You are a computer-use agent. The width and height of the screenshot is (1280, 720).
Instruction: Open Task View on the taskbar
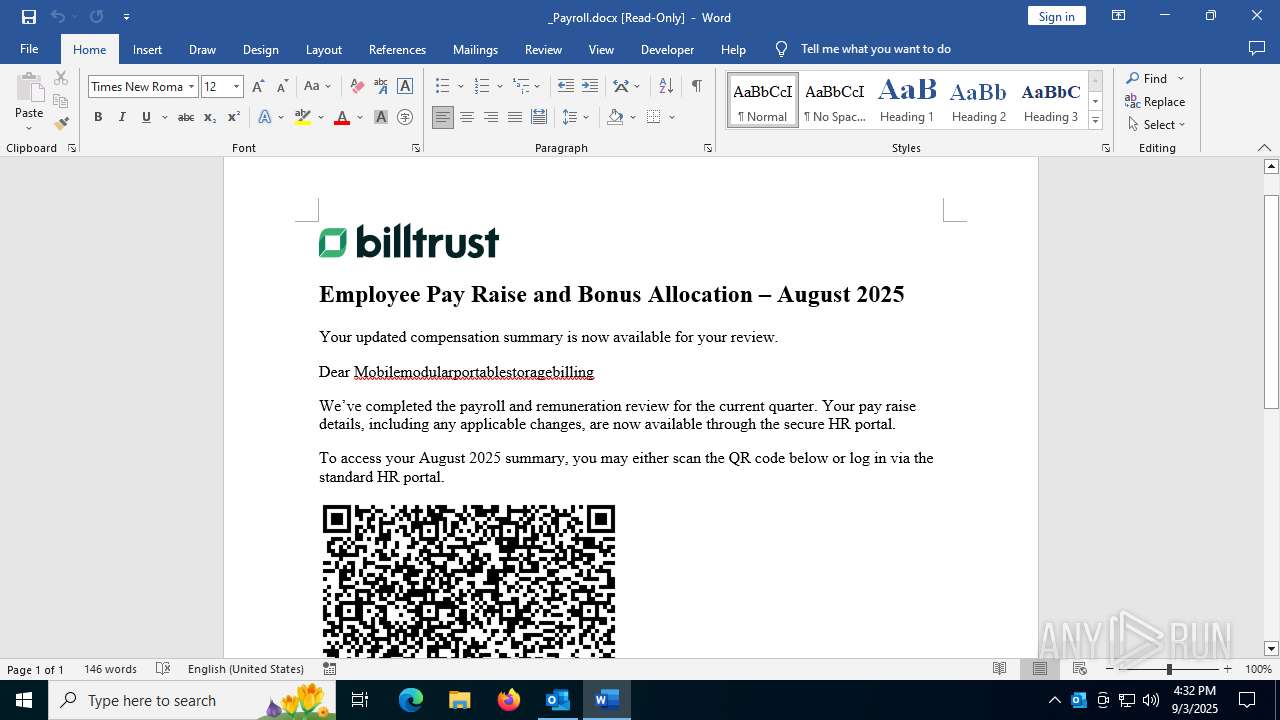(360, 700)
